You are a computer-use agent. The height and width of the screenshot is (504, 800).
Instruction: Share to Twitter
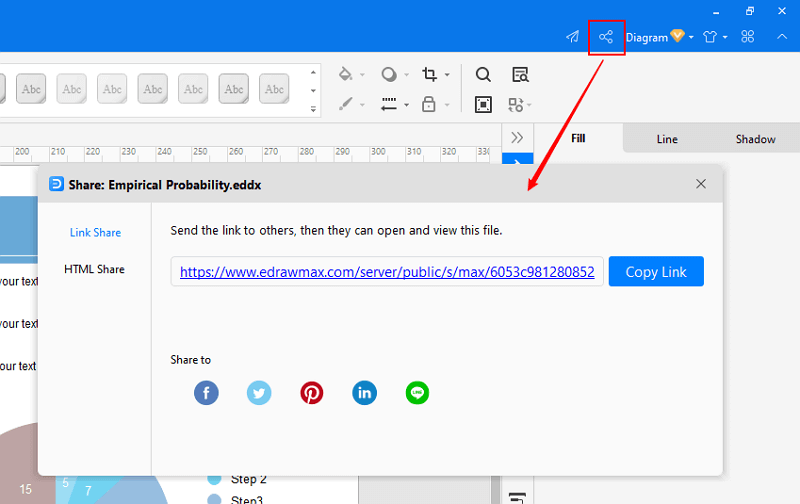coord(259,393)
